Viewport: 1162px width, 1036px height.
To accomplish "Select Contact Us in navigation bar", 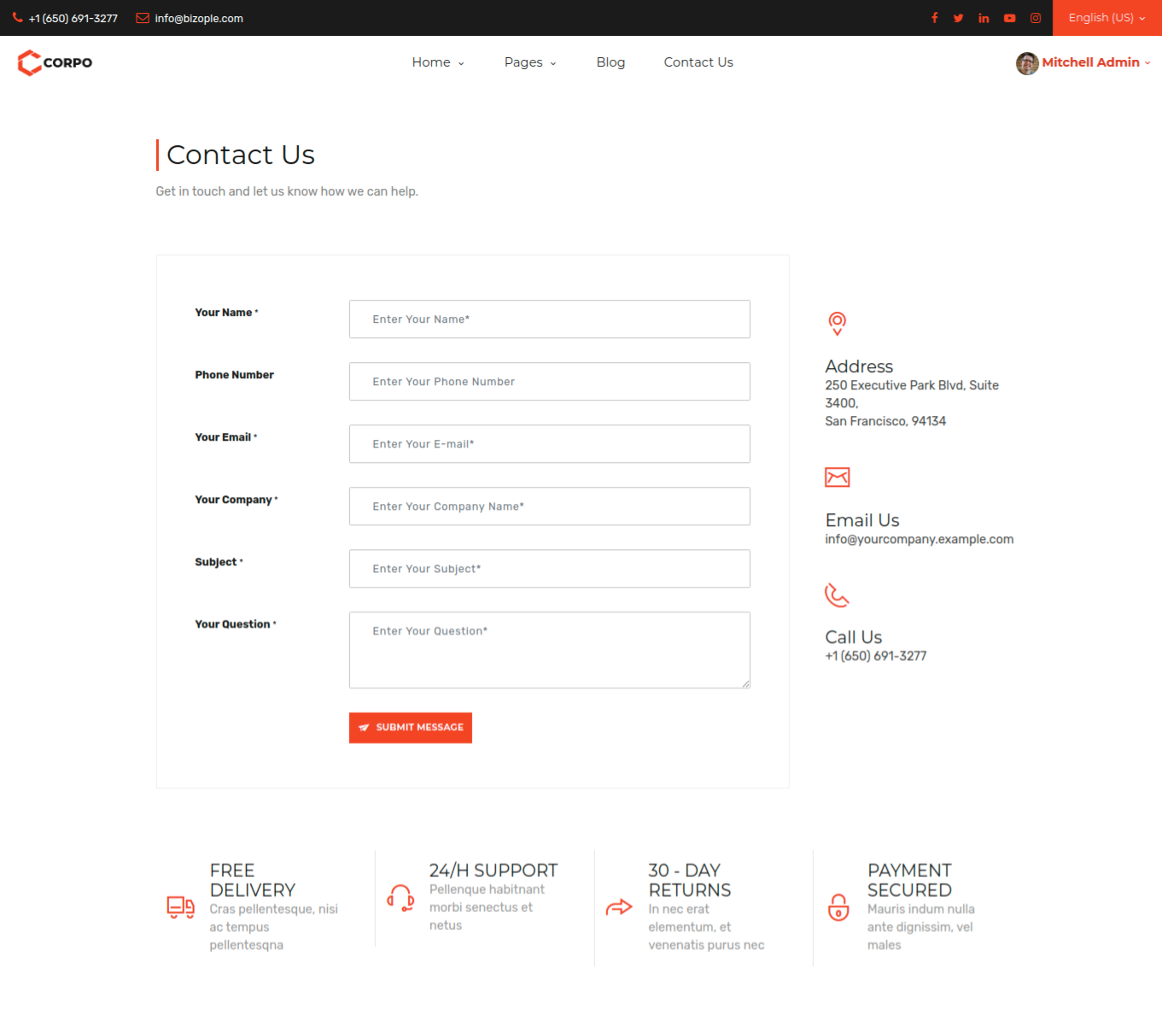I will 698,62.
